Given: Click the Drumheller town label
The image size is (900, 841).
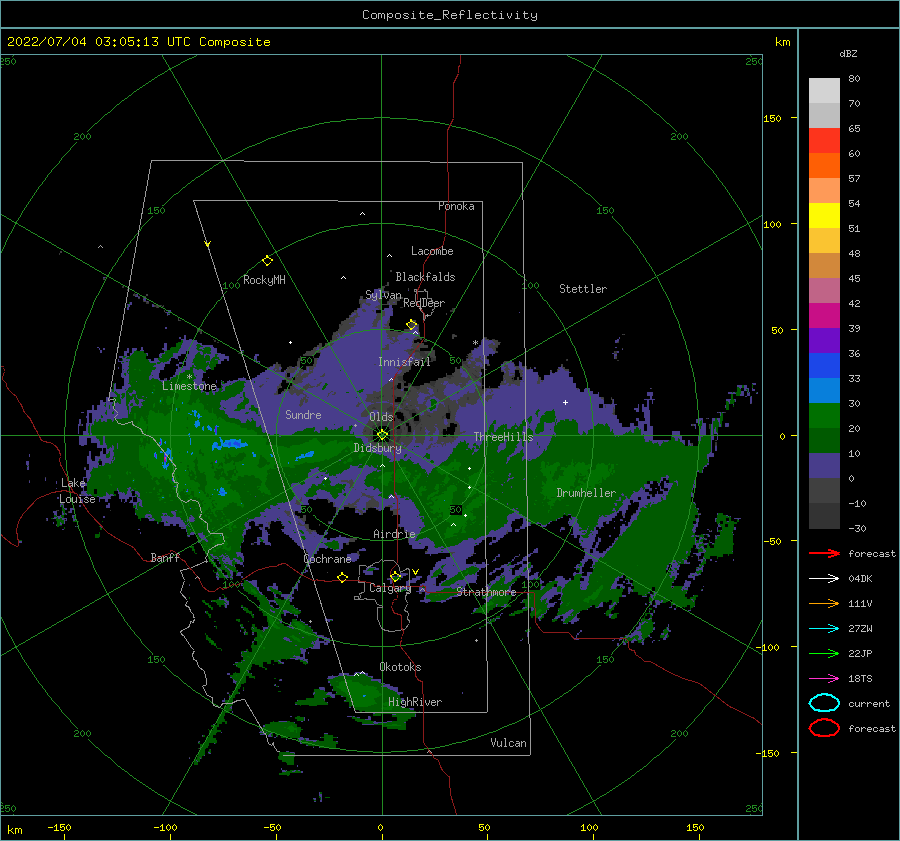Looking at the screenshot, I should pyautogui.click(x=586, y=493).
